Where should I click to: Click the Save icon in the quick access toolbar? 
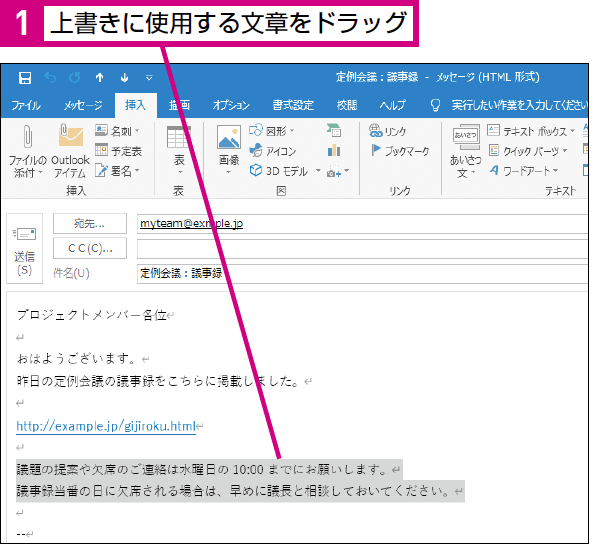[x=25, y=78]
